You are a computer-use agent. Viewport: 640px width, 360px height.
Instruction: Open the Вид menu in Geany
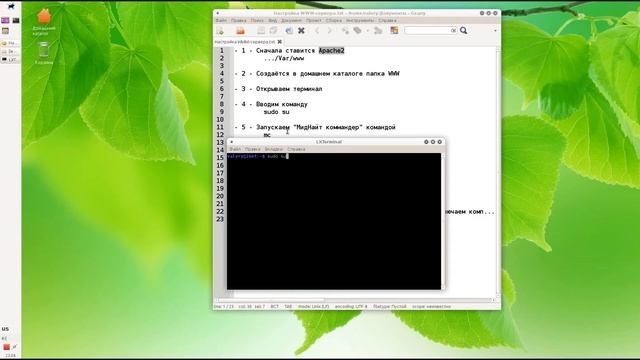point(273,20)
